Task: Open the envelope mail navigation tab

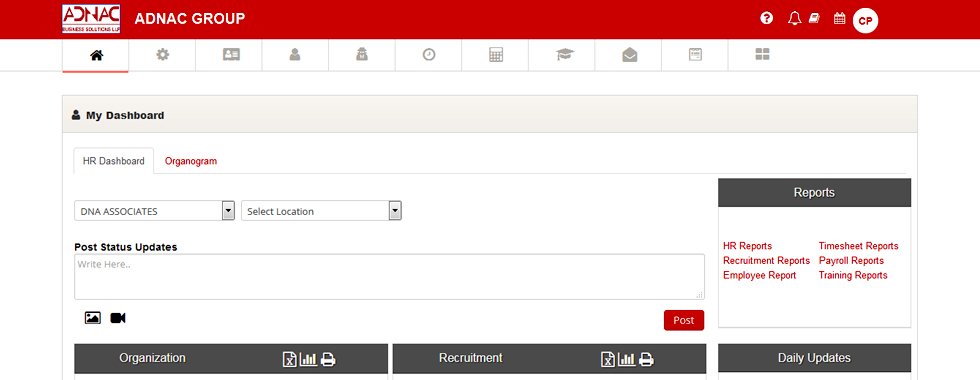Action: [629, 55]
